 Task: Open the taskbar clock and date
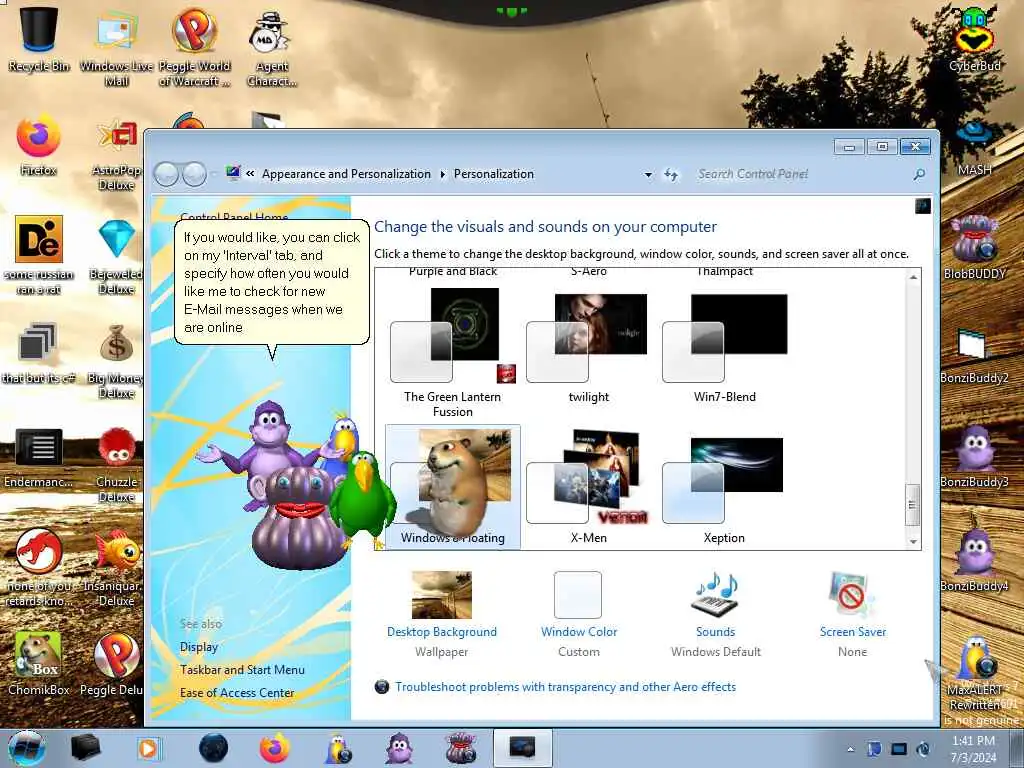pos(973,749)
